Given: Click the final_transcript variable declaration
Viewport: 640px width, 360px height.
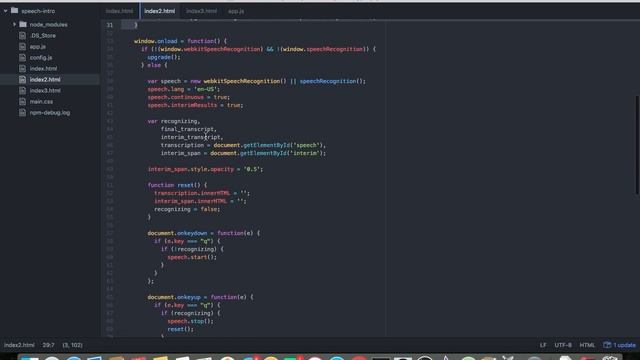Looking at the screenshot, I should coord(188,129).
